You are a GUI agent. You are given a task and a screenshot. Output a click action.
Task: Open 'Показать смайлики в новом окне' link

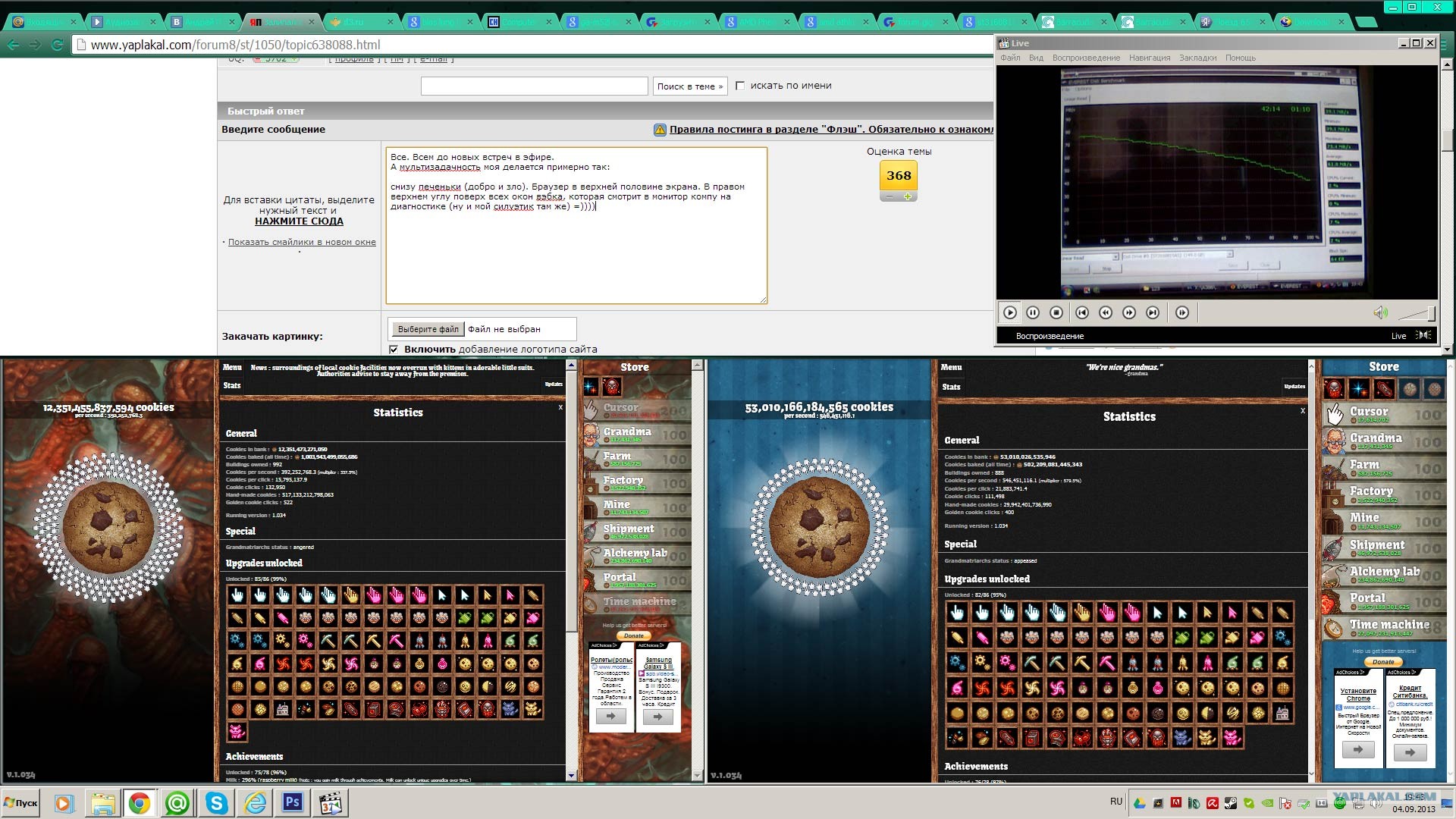point(302,242)
